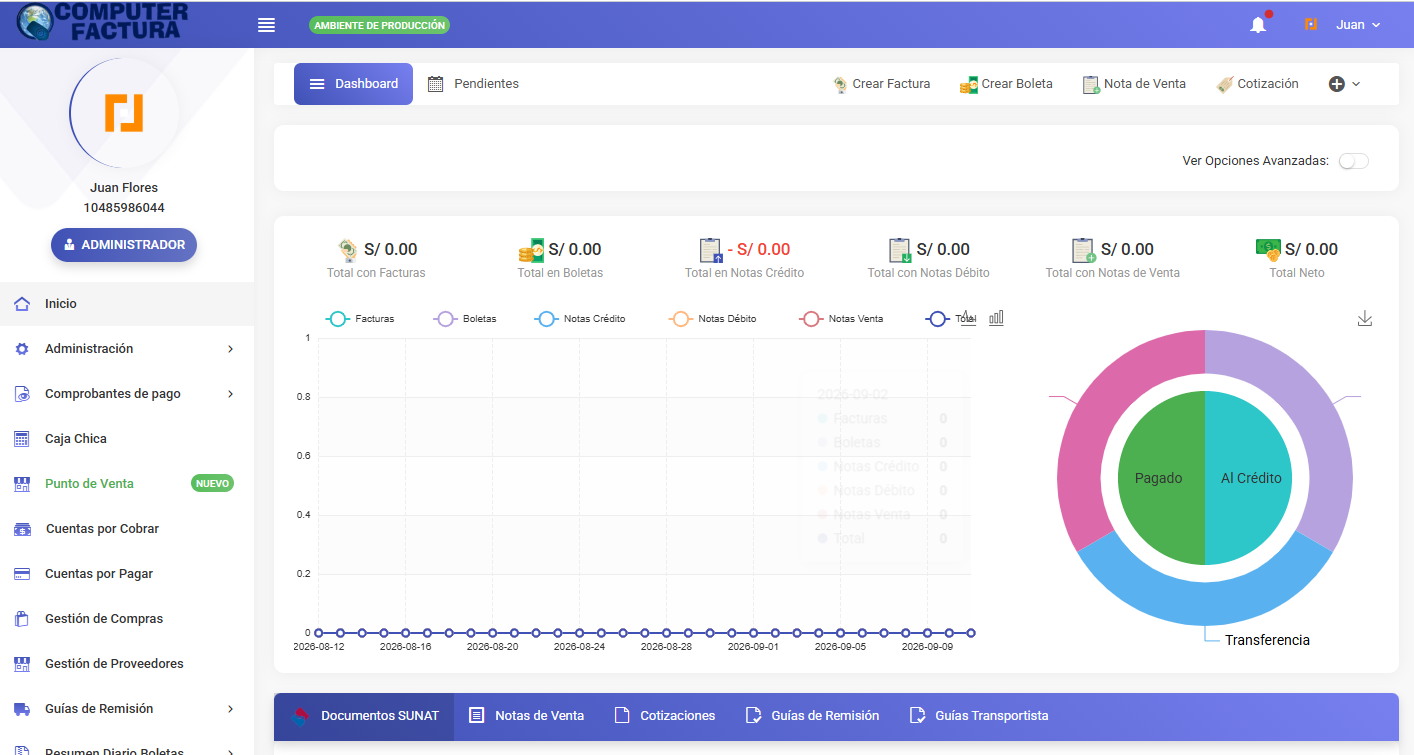Select the Cotizaciones tab

pyautogui.click(x=665, y=716)
